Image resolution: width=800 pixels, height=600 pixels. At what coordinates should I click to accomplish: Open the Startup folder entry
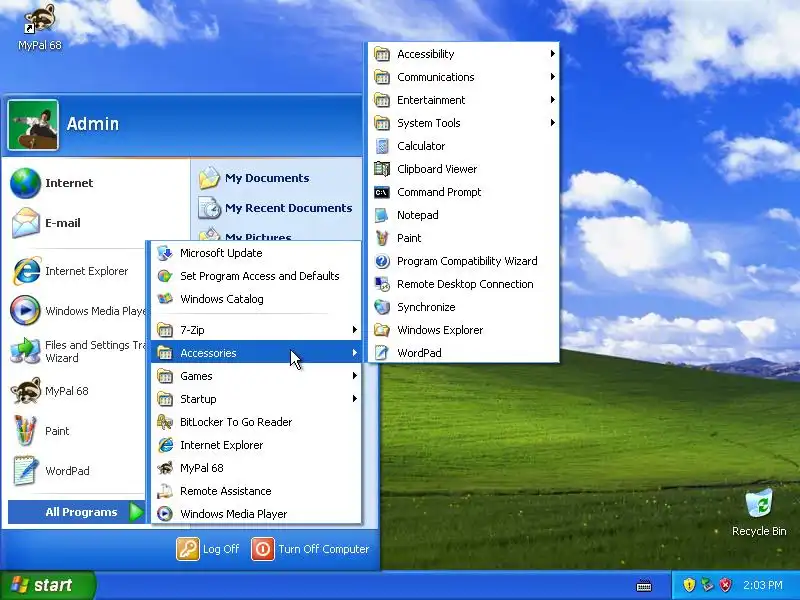pos(256,399)
